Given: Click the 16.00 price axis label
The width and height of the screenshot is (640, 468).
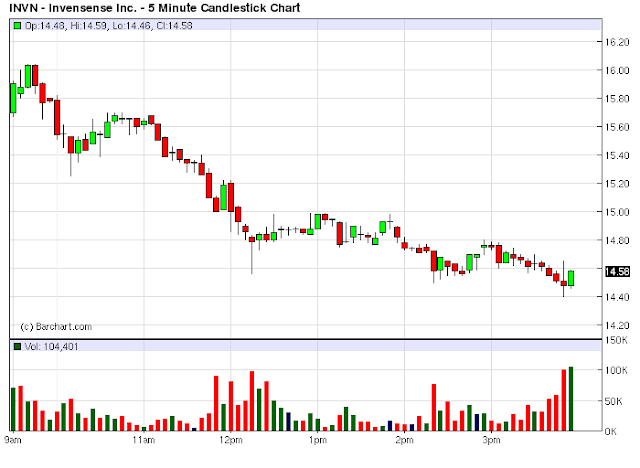Looking at the screenshot, I should [617, 70].
